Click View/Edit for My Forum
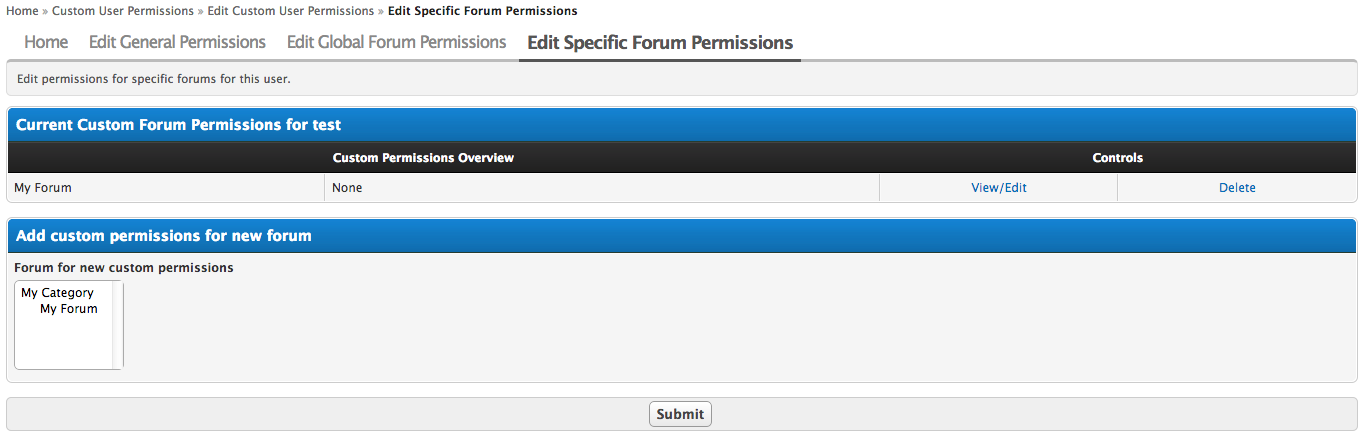Screen dimensions: 1367x439 click(x=998, y=187)
